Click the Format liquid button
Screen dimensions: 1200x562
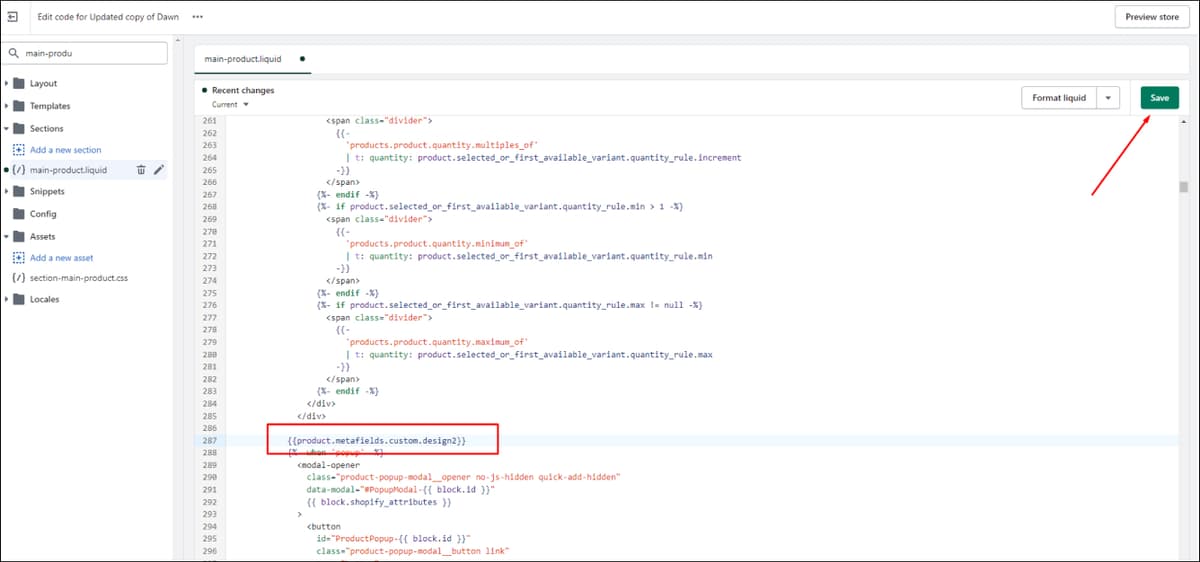pyautogui.click(x=1059, y=98)
